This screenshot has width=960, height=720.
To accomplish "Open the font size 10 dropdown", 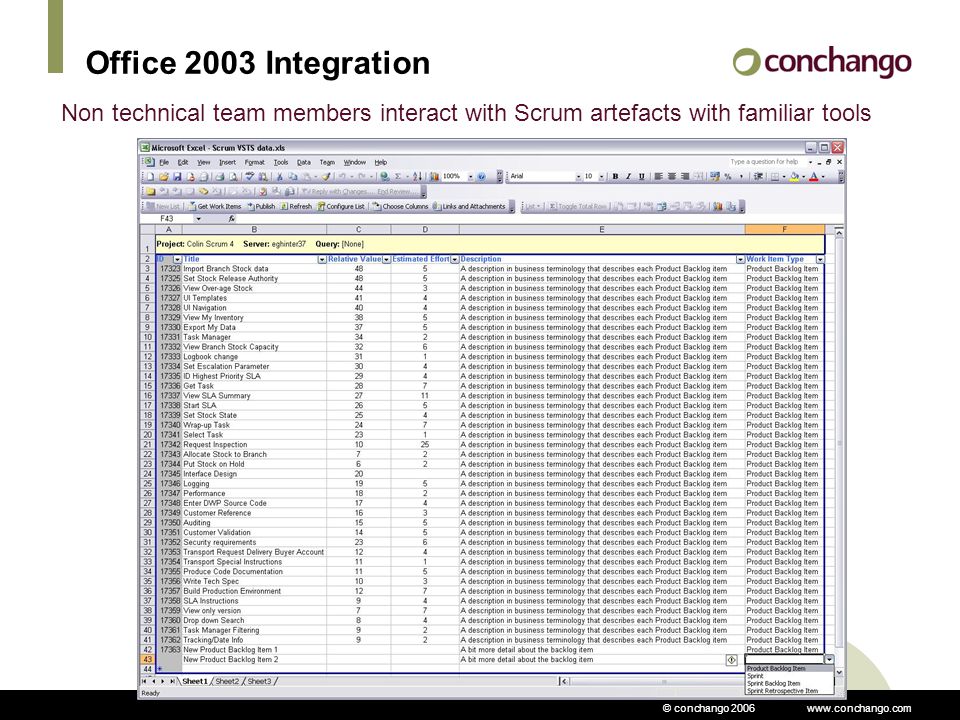I will (601, 176).
